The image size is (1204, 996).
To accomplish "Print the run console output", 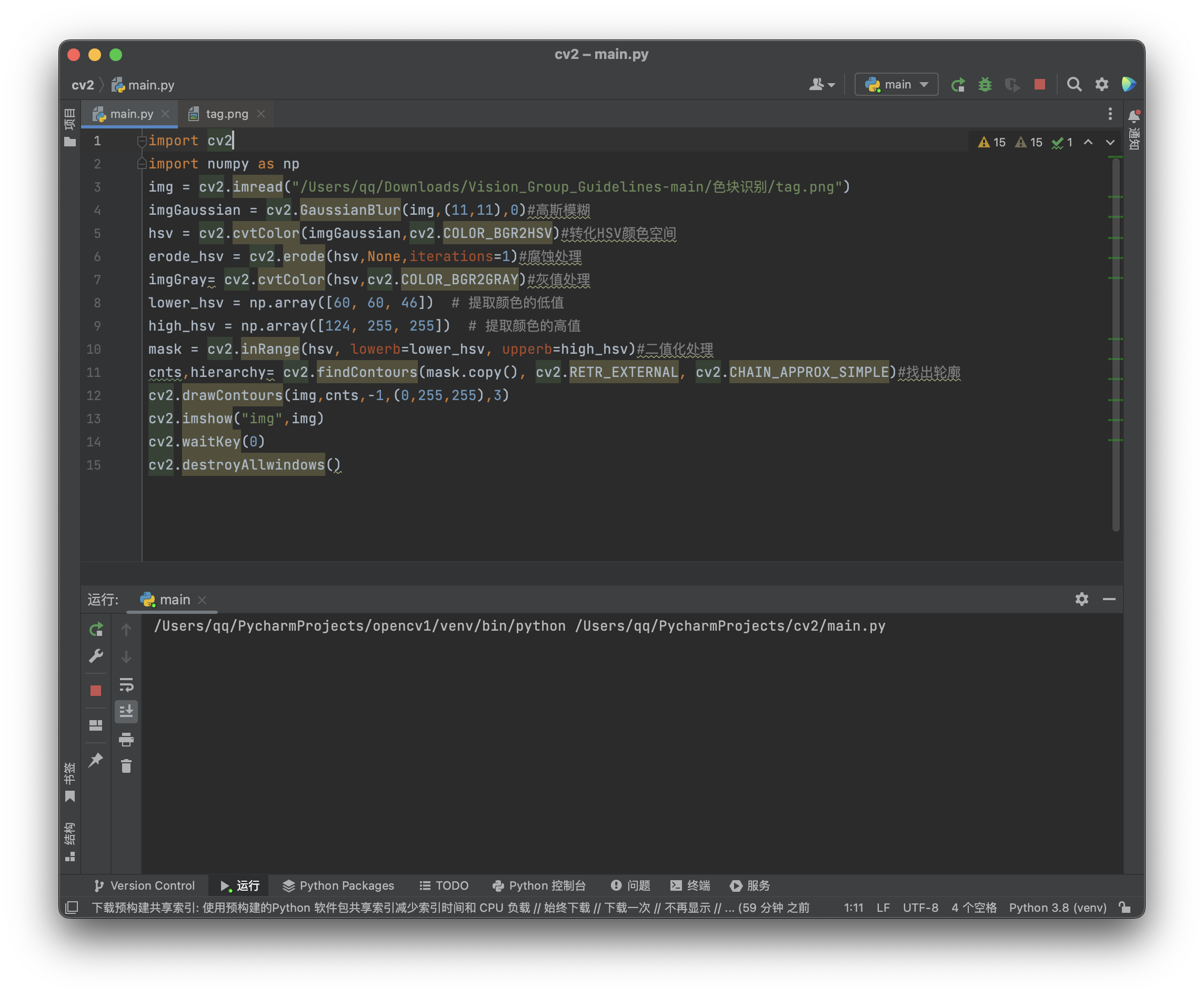I will (126, 739).
